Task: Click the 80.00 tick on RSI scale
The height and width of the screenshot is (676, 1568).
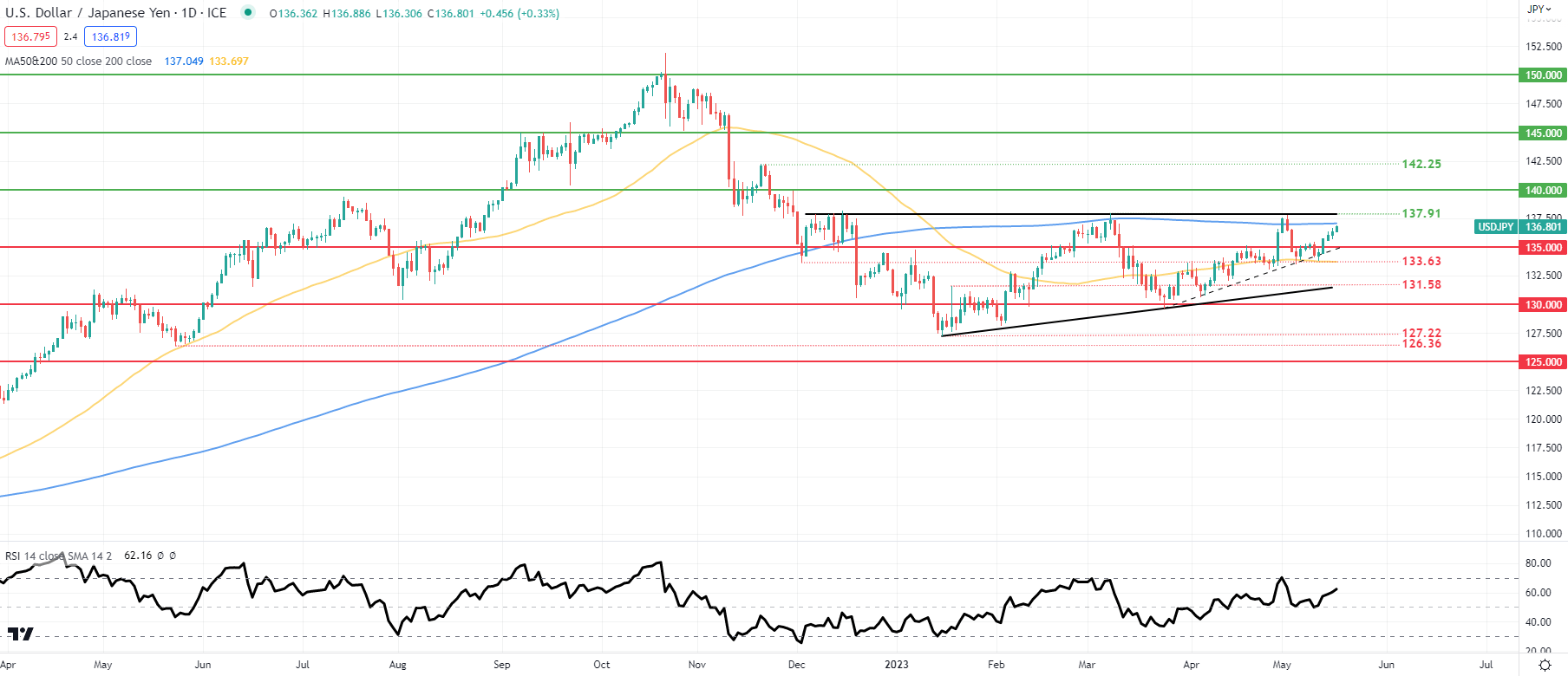Action: (1538, 563)
